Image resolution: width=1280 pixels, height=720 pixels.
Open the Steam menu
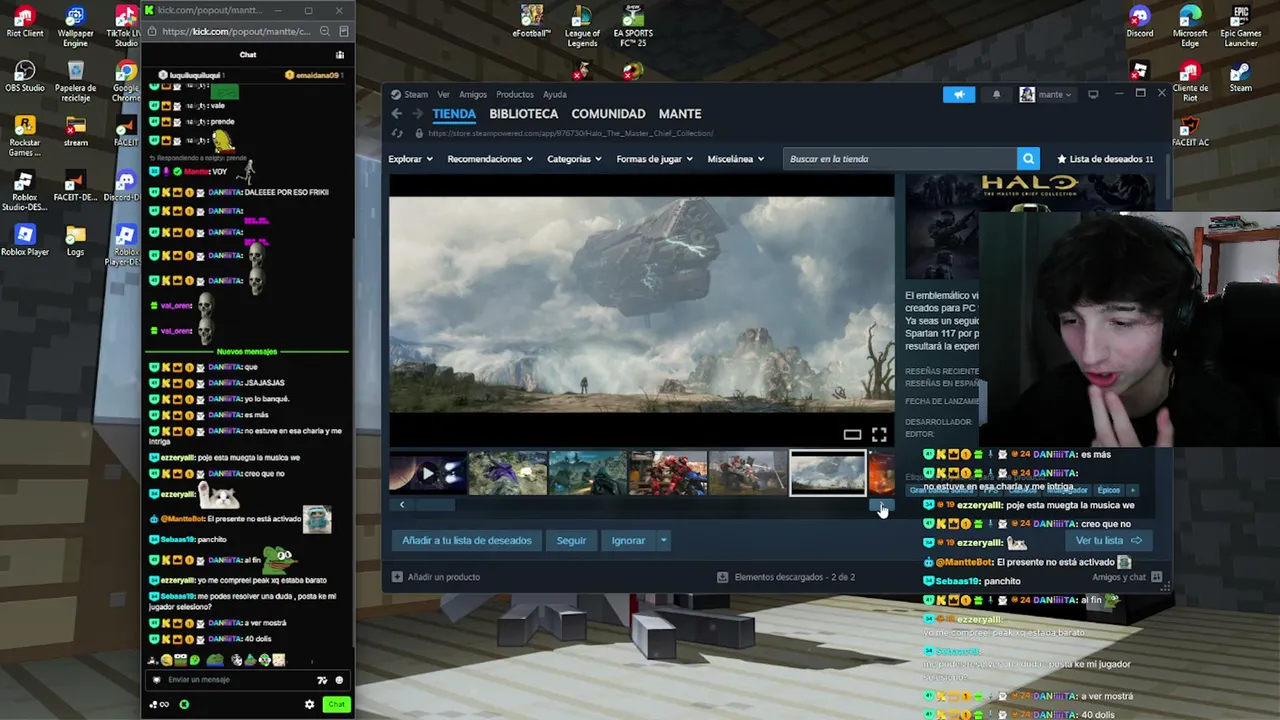416,95
